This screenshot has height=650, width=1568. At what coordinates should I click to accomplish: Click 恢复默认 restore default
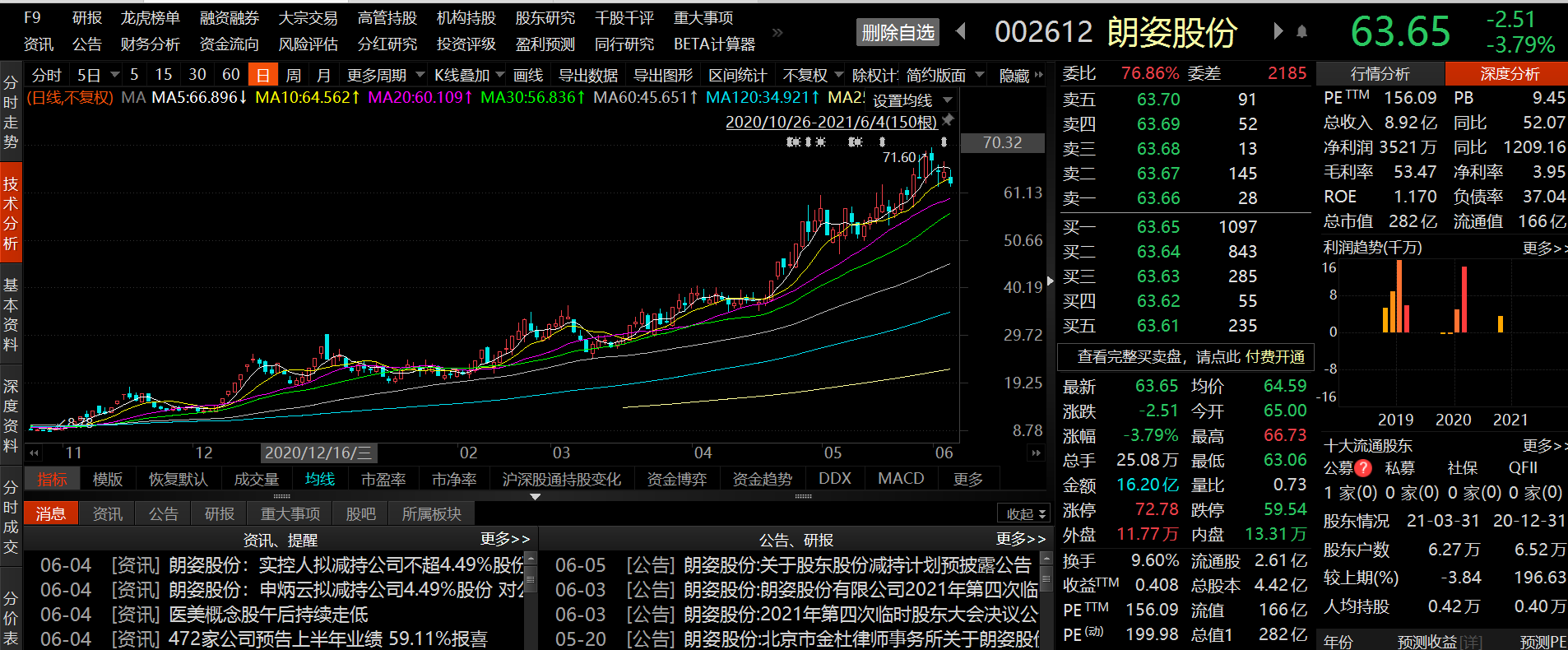pos(178,479)
